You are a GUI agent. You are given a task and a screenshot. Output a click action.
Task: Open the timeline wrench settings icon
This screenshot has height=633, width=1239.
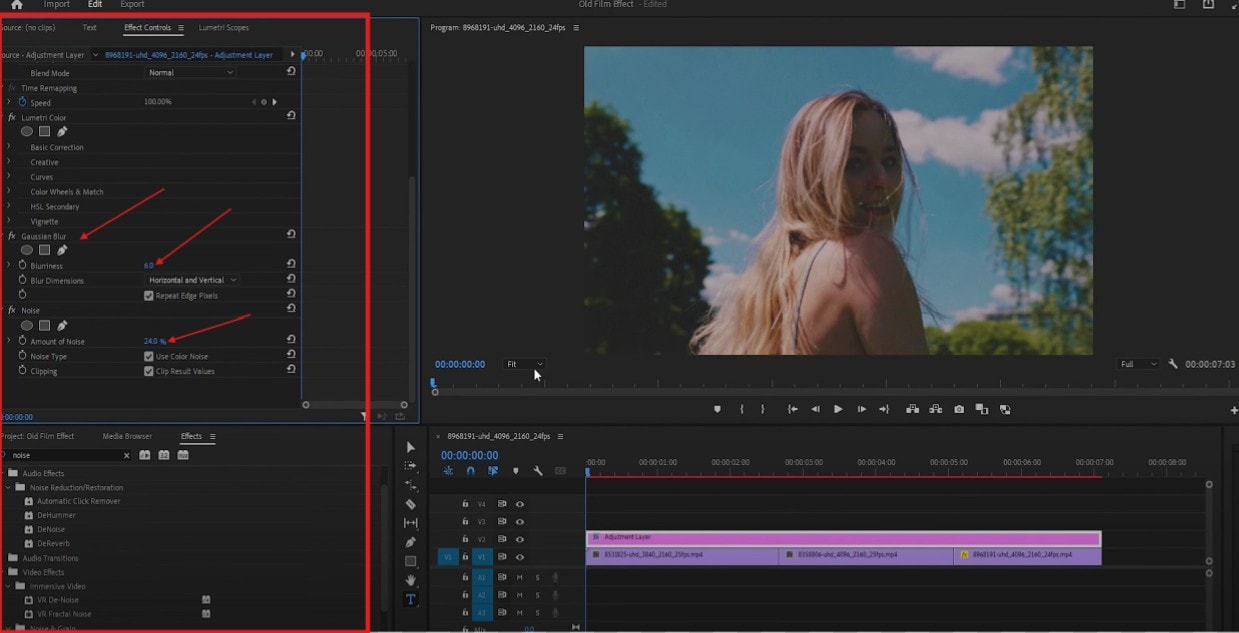[x=537, y=471]
